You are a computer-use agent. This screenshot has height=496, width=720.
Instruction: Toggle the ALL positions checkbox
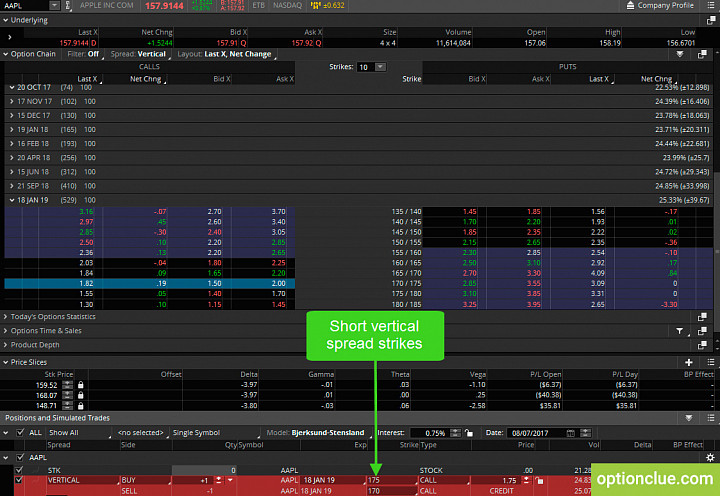pos(20,433)
